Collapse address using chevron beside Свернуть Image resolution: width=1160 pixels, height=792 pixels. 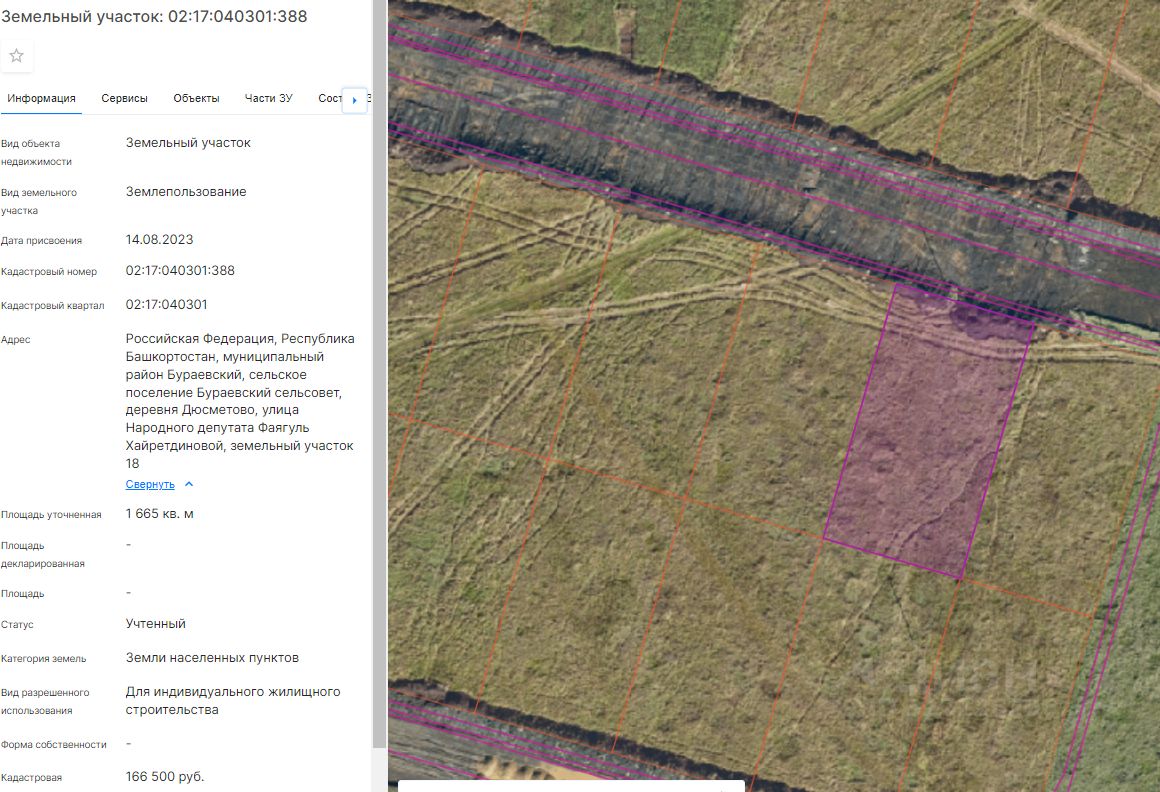[x=189, y=484]
